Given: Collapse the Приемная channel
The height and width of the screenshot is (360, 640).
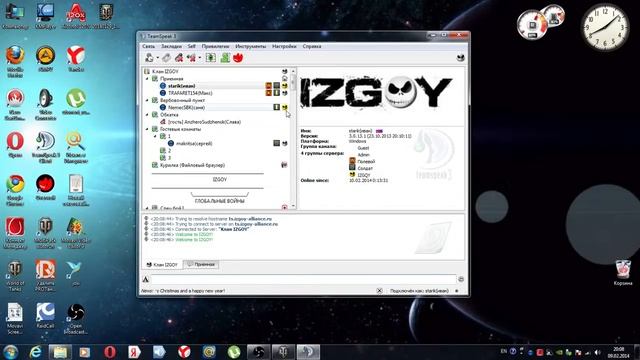Looking at the screenshot, I should click(x=147, y=79).
